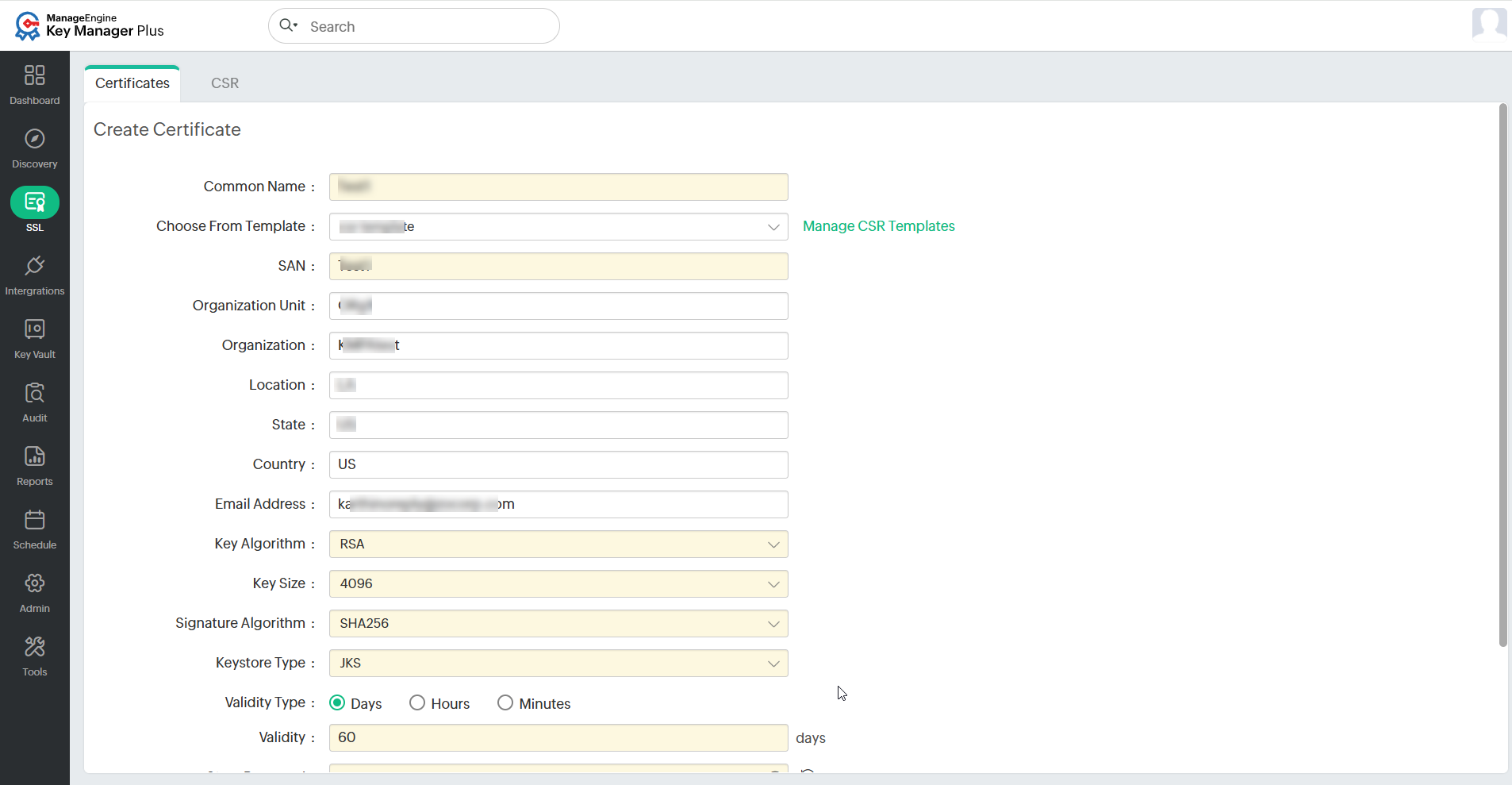Image resolution: width=1512 pixels, height=785 pixels.
Task: Open the user profile avatar
Action: click(x=1489, y=23)
